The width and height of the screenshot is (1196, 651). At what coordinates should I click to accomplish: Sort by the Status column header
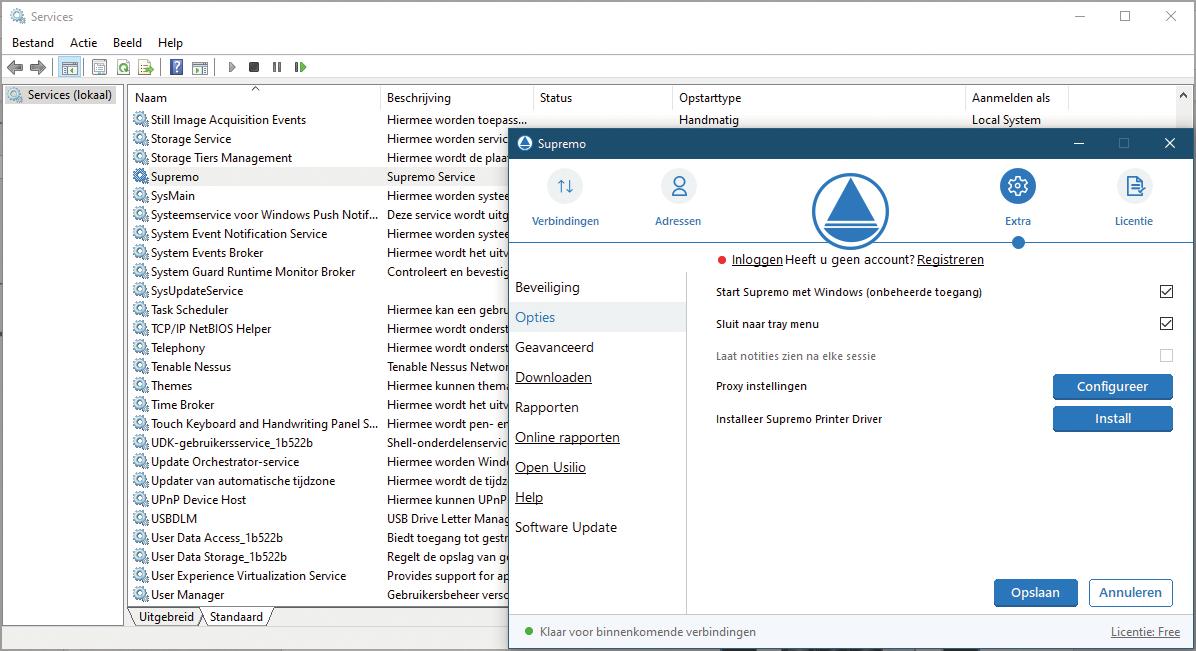603,98
